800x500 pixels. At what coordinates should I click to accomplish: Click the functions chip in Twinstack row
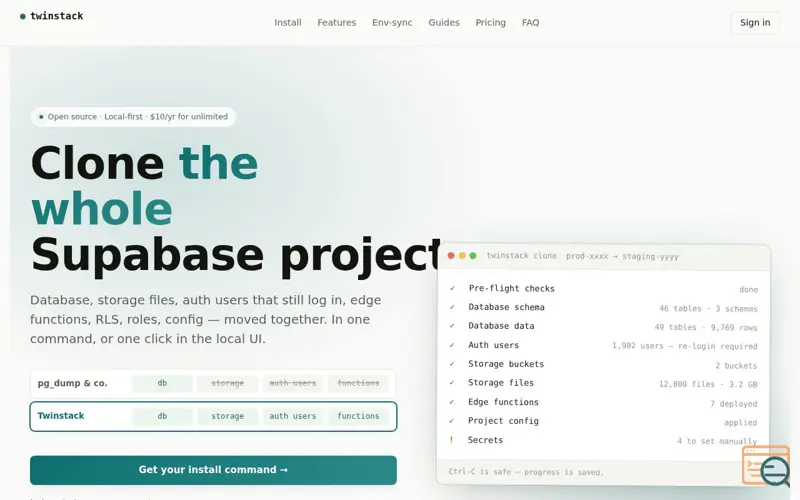click(358, 416)
